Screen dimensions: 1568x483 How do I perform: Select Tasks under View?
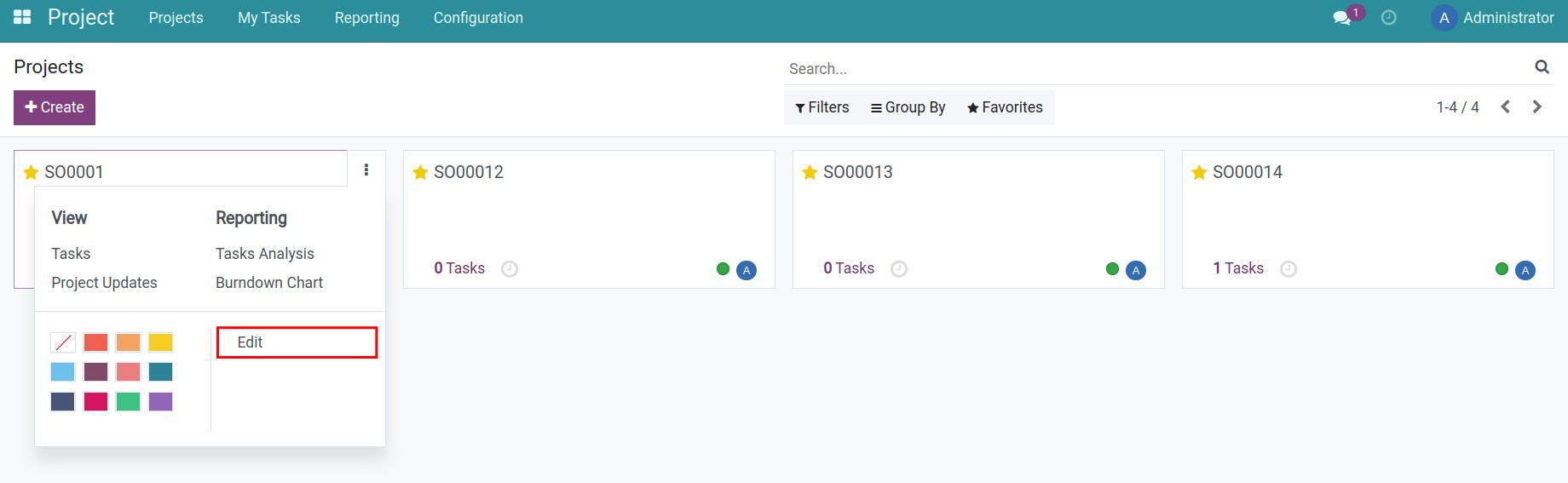[71, 254]
